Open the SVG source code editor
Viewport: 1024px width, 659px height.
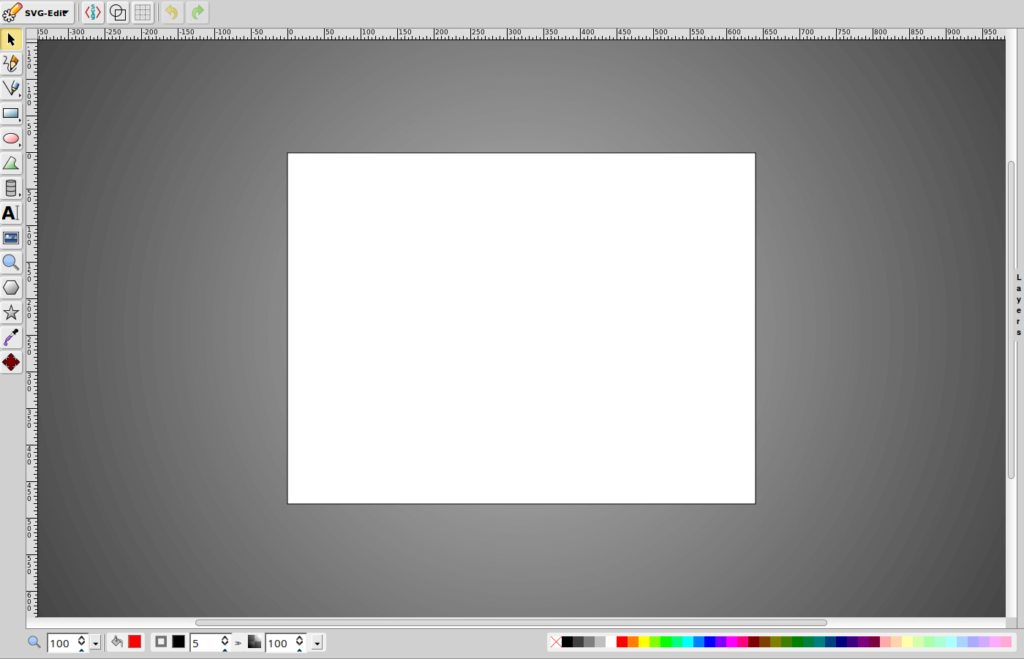pyautogui.click(x=92, y=12)
